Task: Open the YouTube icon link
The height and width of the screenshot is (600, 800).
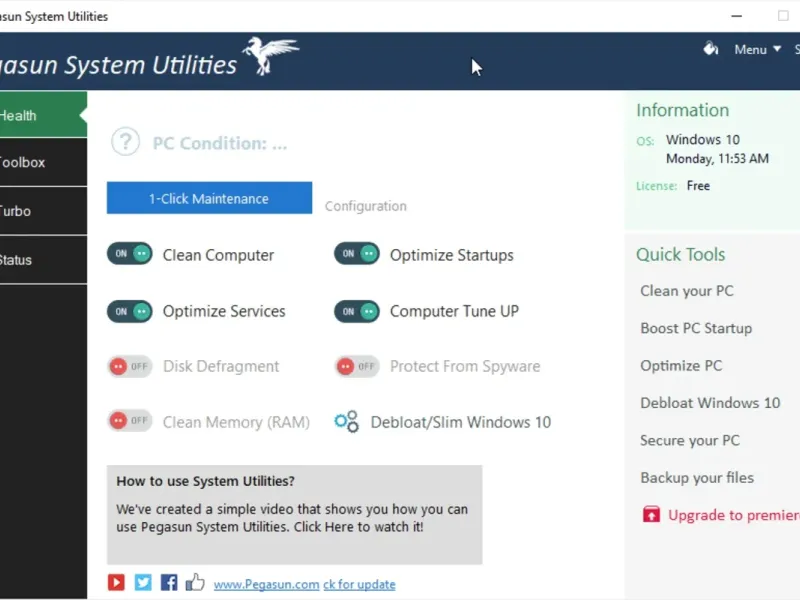Action: click(x=116, y=582)
